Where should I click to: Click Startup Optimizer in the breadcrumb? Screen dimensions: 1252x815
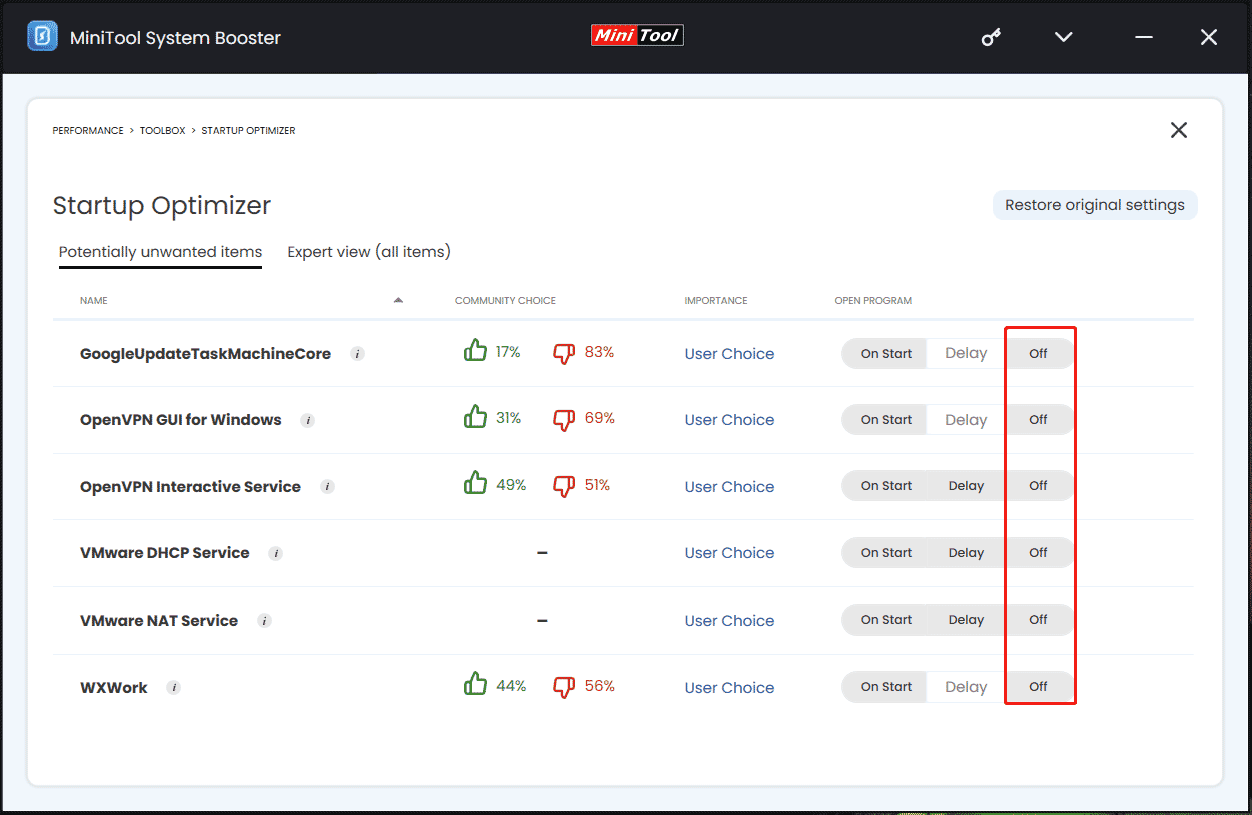click(x=248, y=131)
